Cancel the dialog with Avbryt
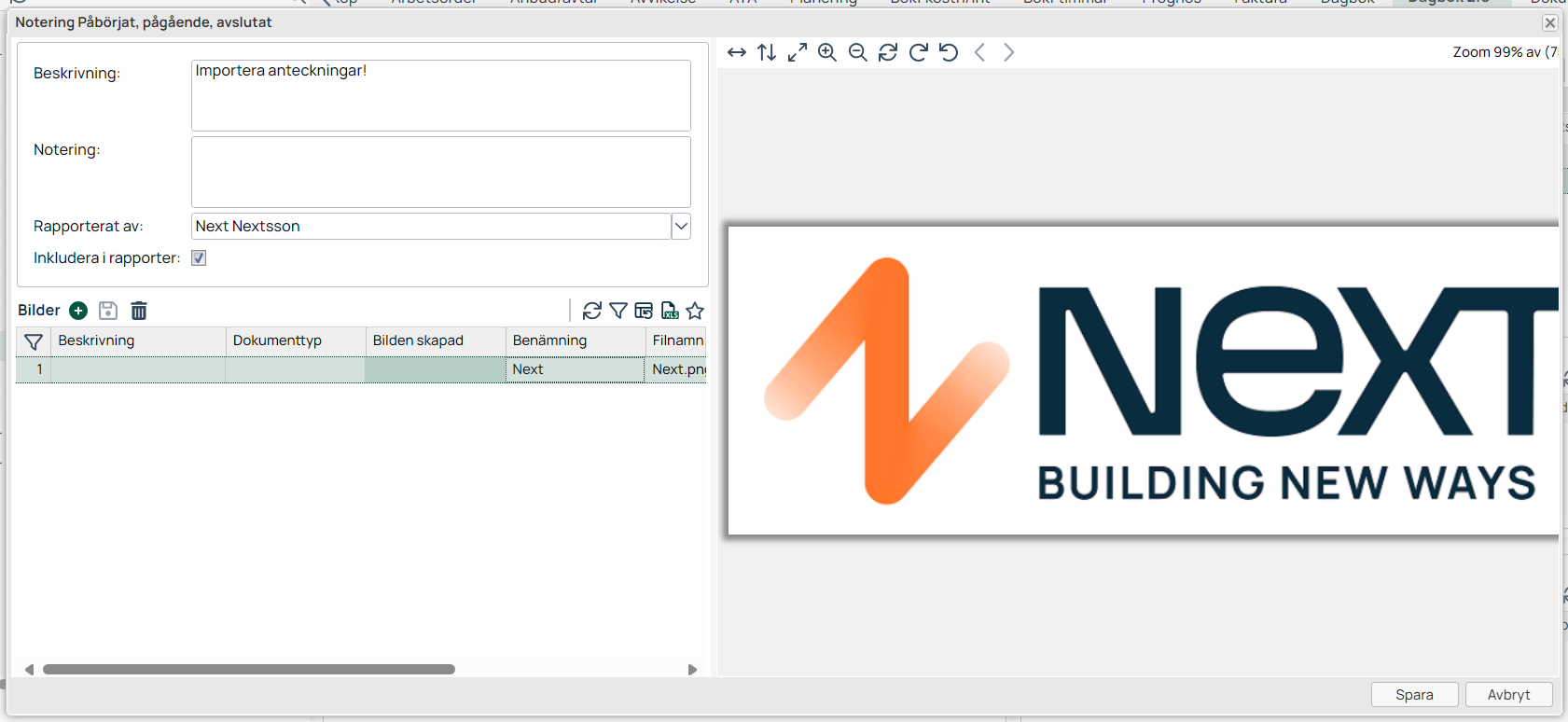The width and height of the screenshot is (1568, 722). 1508,695
